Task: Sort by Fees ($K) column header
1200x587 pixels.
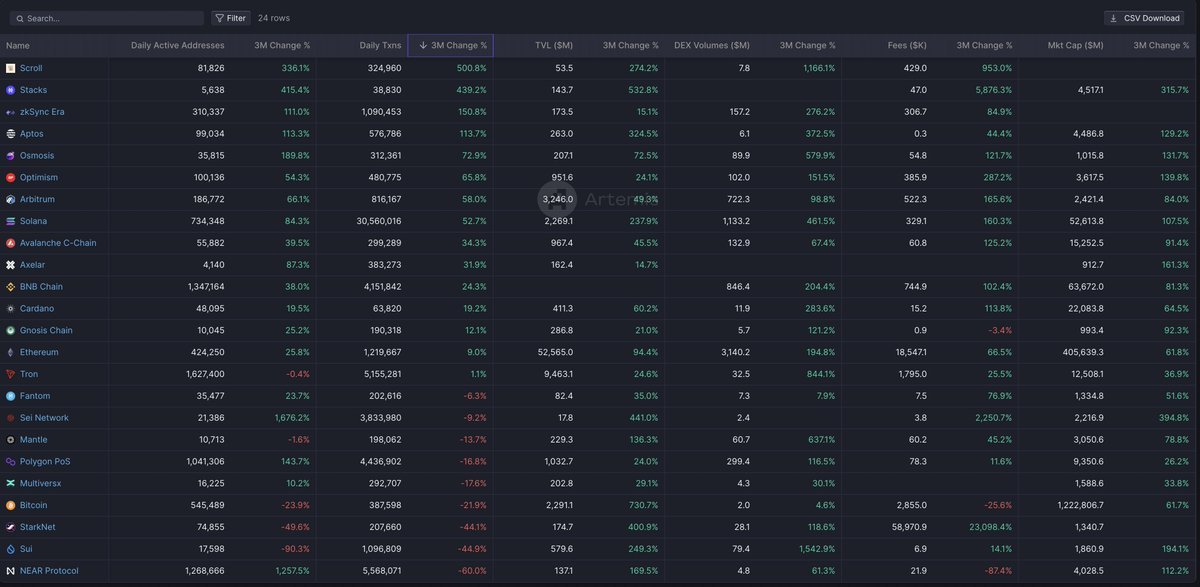Action: [x=907, y=45]
